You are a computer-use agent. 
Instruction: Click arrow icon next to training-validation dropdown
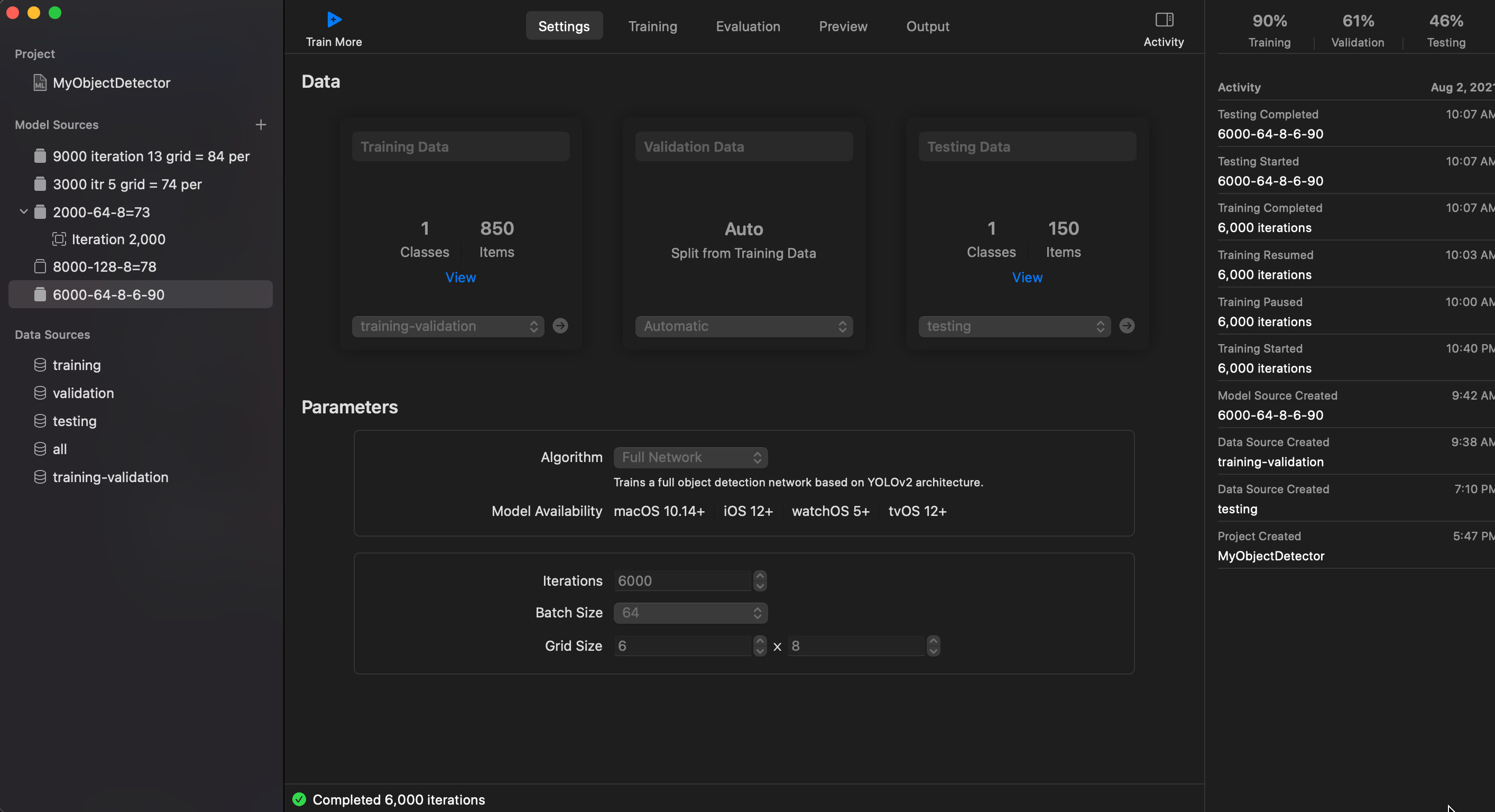coord(560,326)
